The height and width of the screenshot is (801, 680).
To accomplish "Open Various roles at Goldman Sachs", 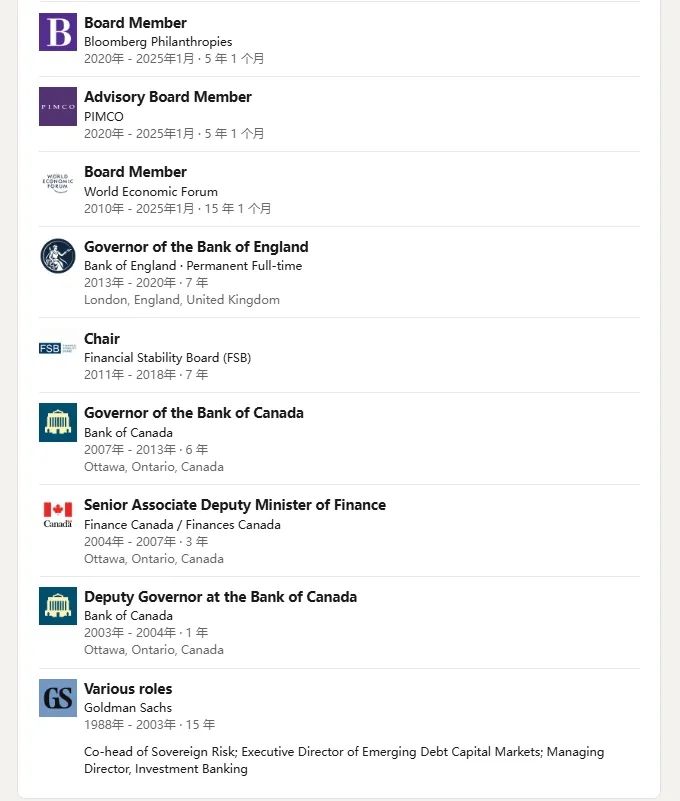I will pos(128,689).
